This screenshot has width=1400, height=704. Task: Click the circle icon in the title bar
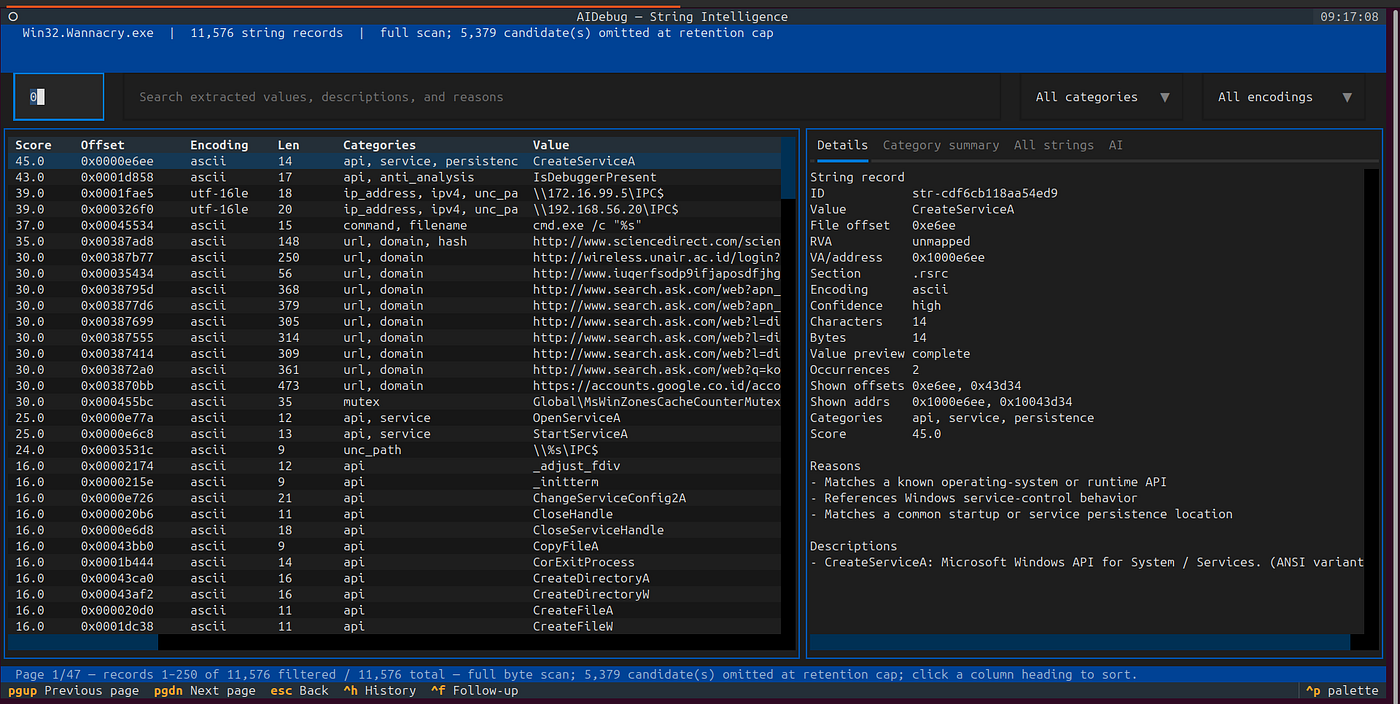[x=13, y=16]
